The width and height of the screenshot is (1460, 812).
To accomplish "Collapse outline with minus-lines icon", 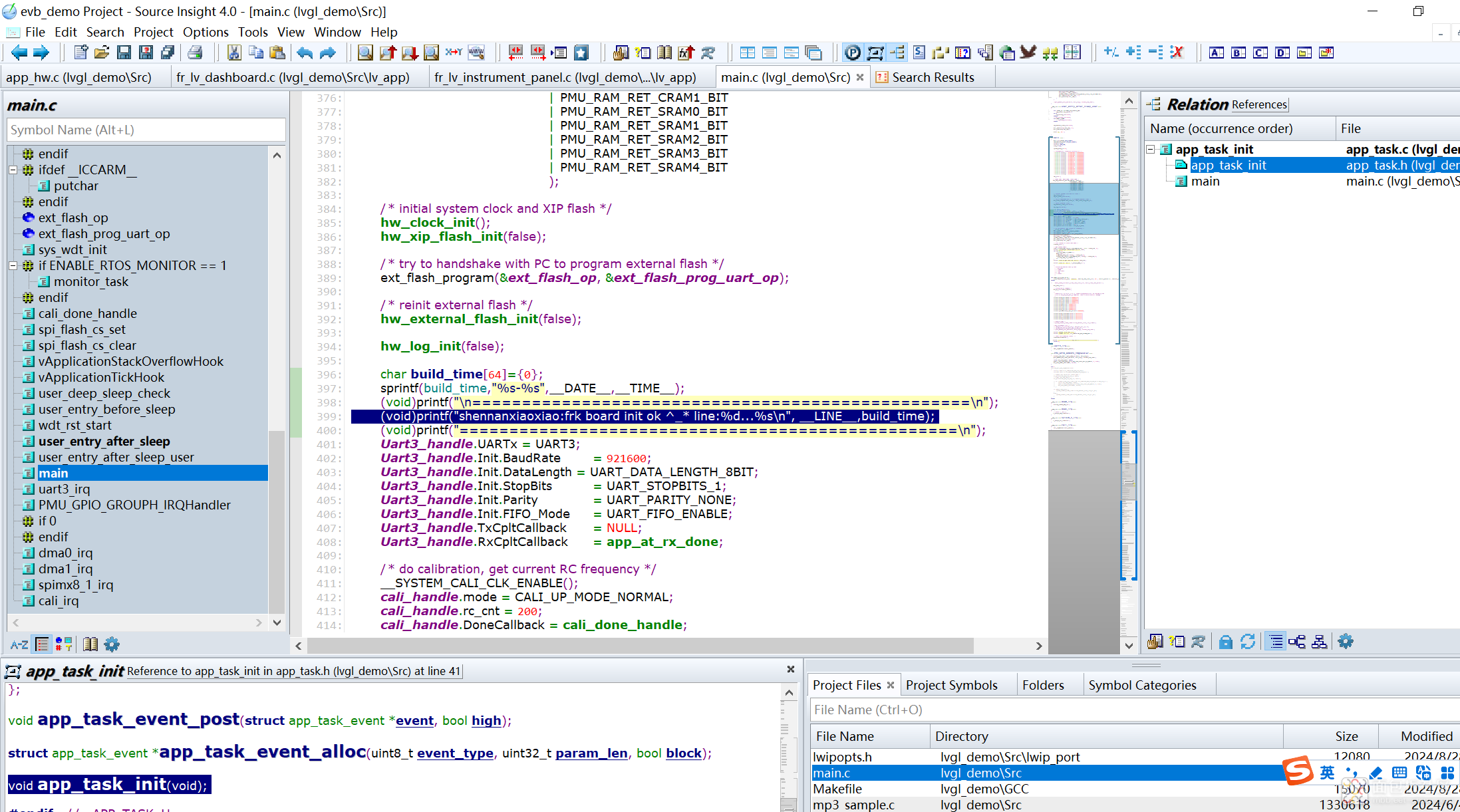I will pos(1156,53).
